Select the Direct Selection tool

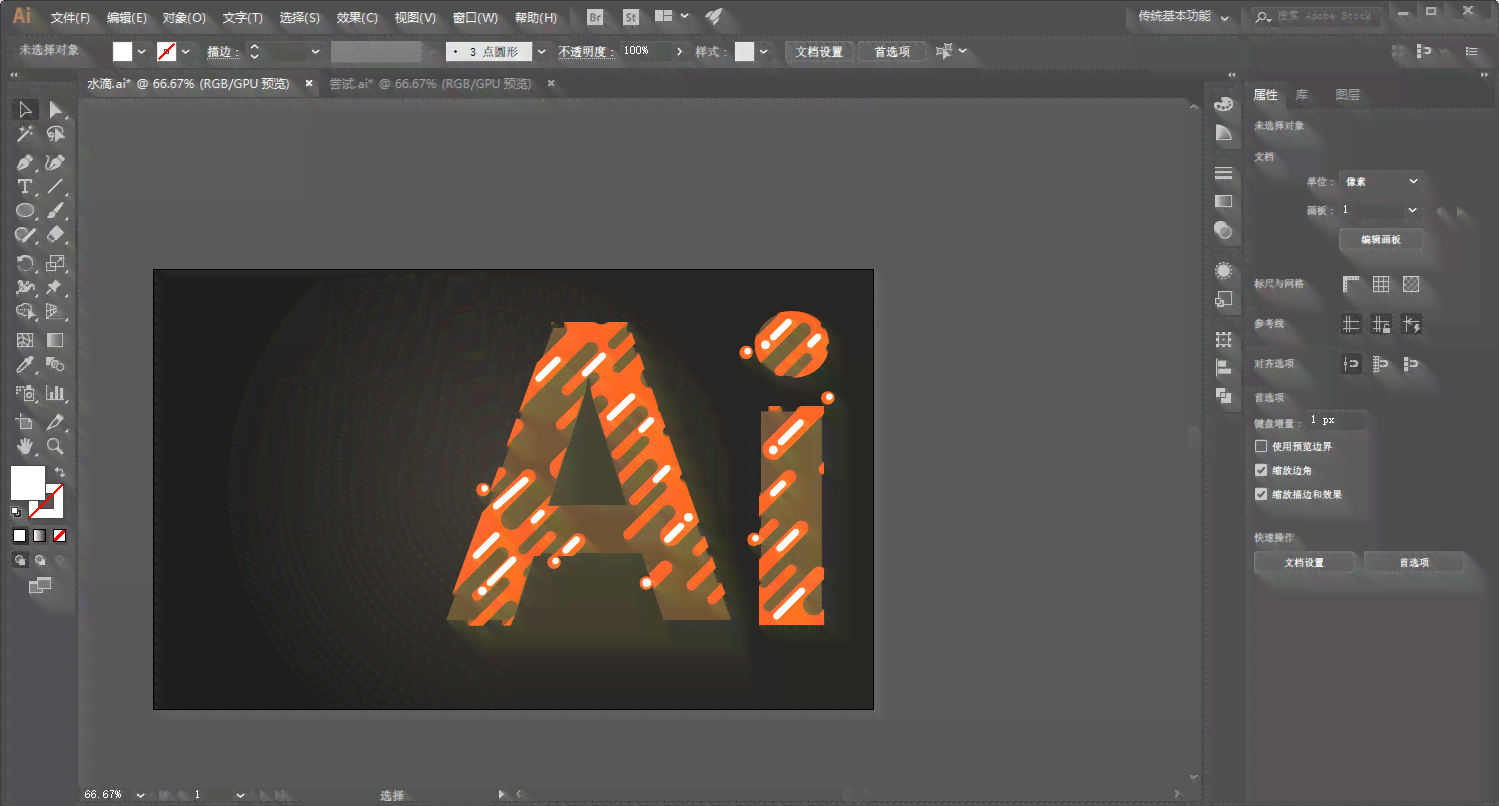coord(56,110)
